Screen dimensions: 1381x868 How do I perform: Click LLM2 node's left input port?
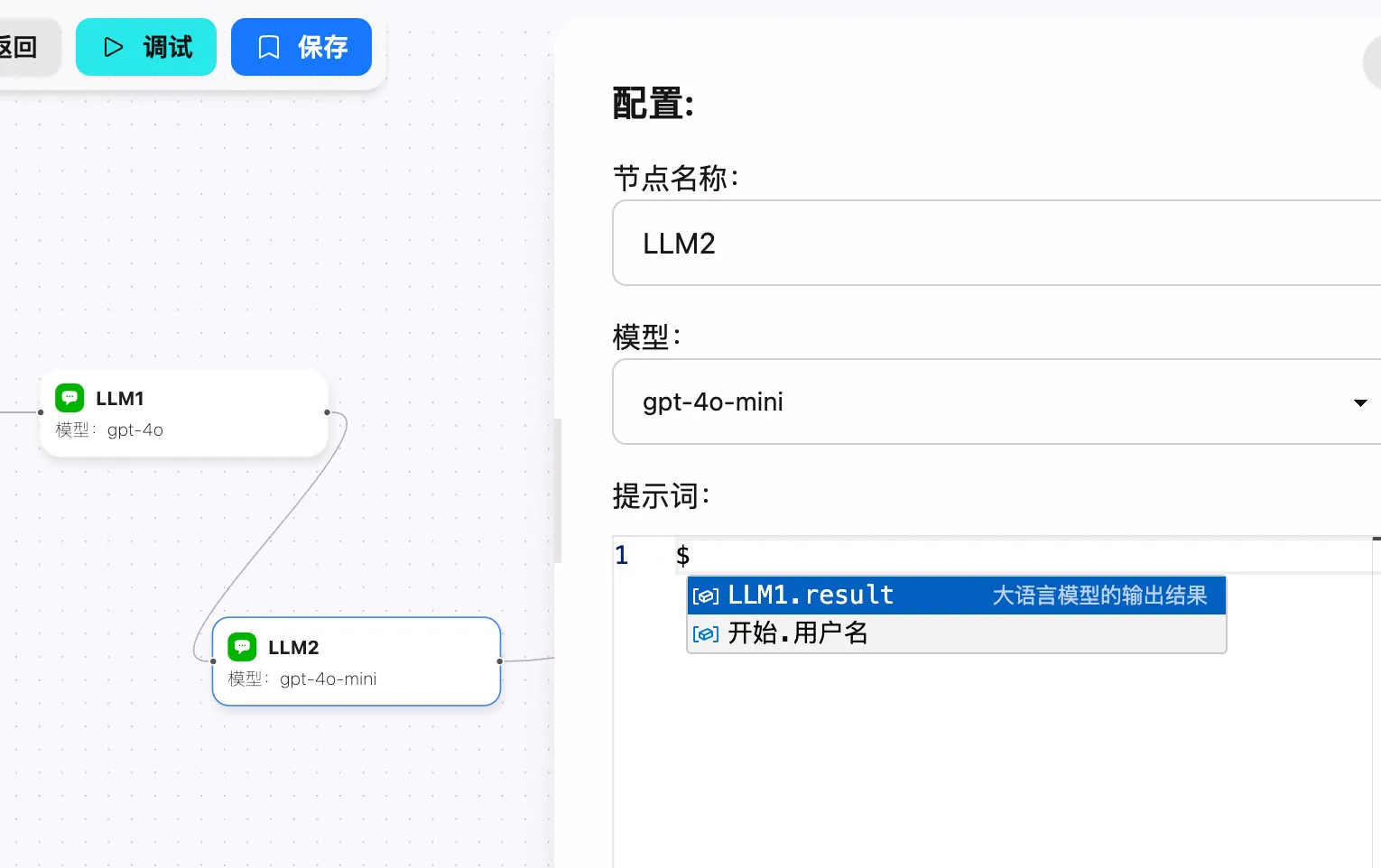[213, 661]
